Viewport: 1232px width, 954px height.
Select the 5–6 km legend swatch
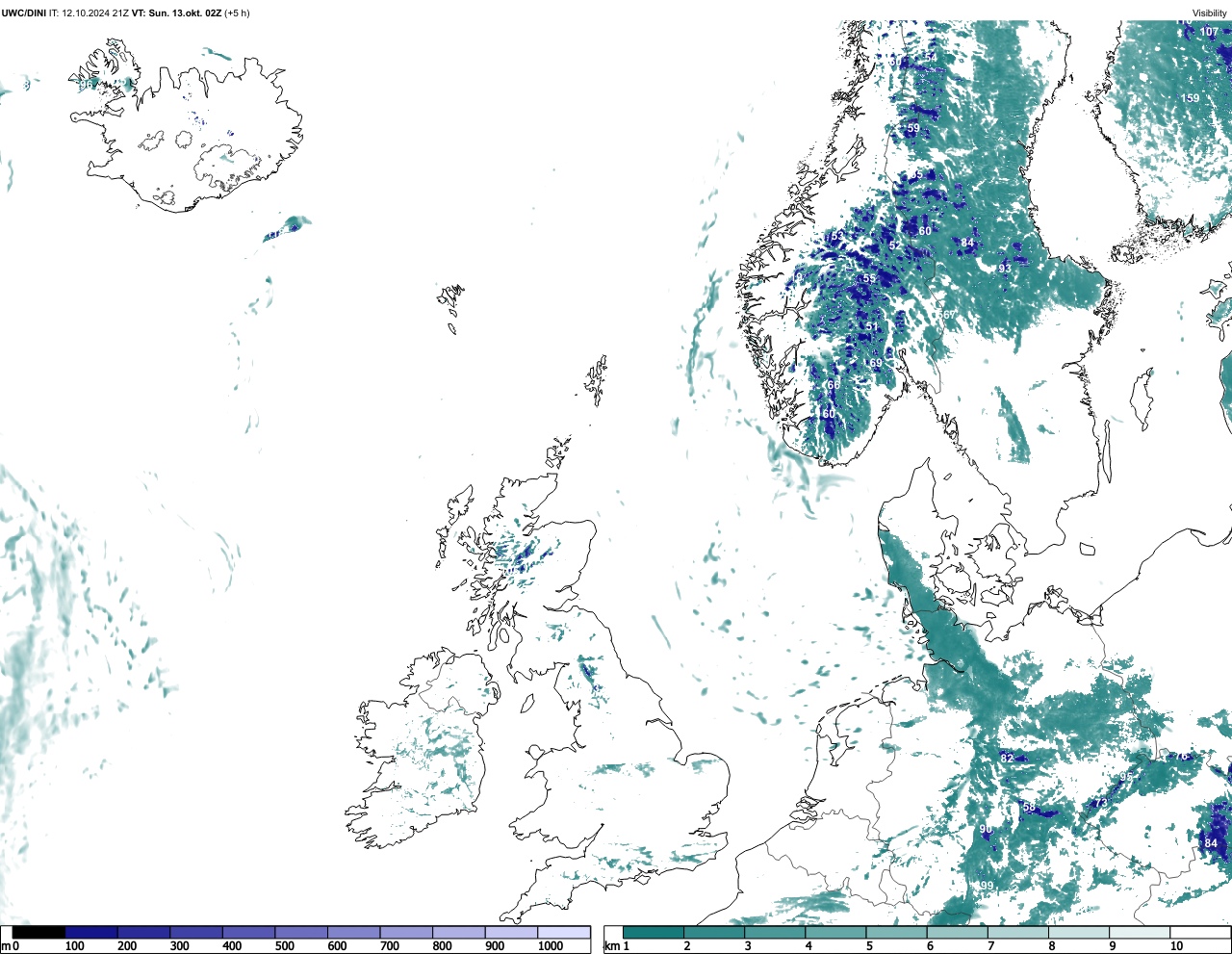(896, 932)
